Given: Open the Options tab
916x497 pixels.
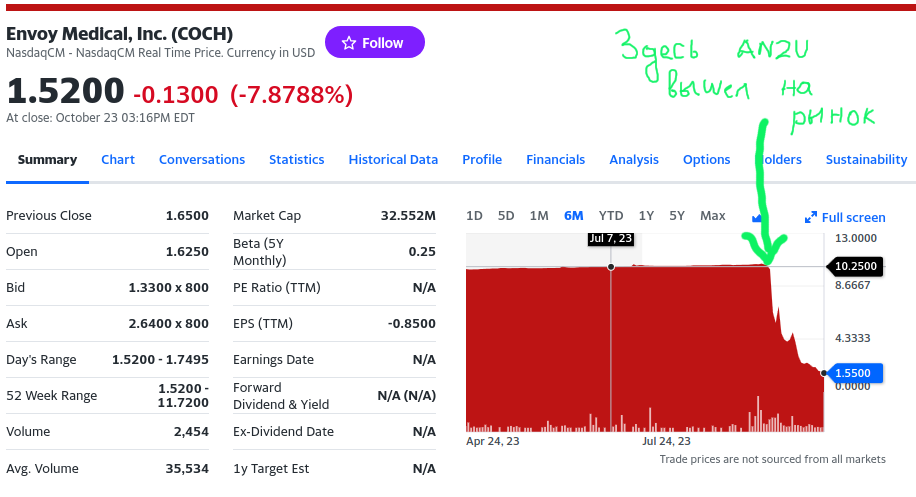Looking at the screenshot, I should 706,159.
